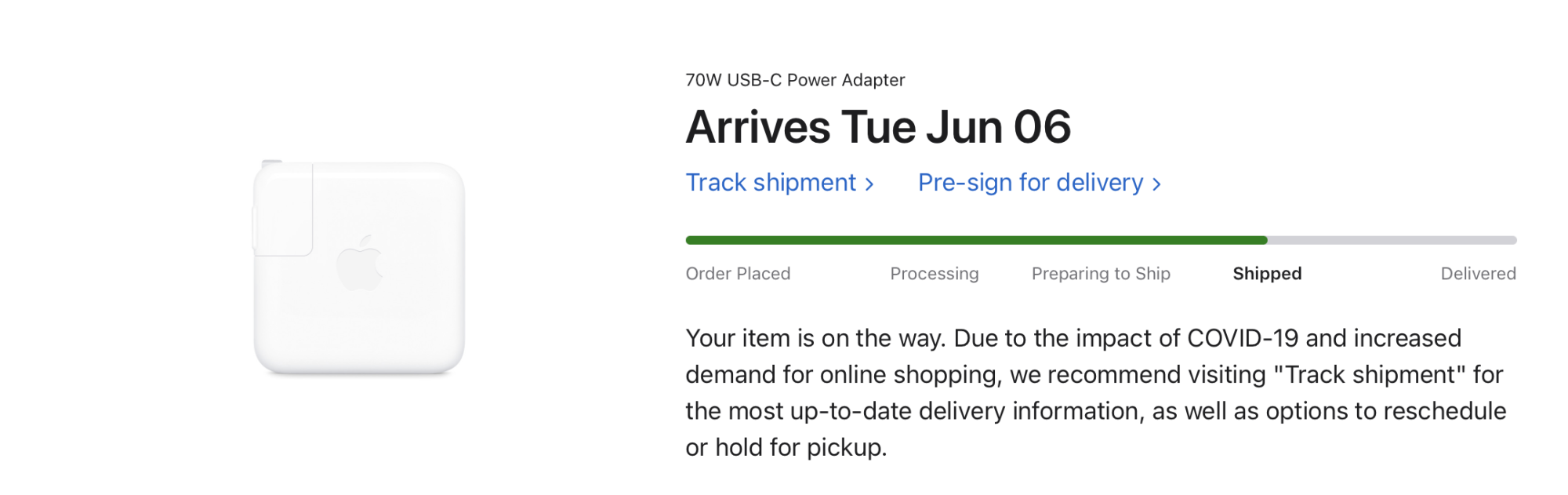Click the grey unfilled end of progress bar
The height and width of the screenshot is (495, 1568).
click(x=1392, y=240)
